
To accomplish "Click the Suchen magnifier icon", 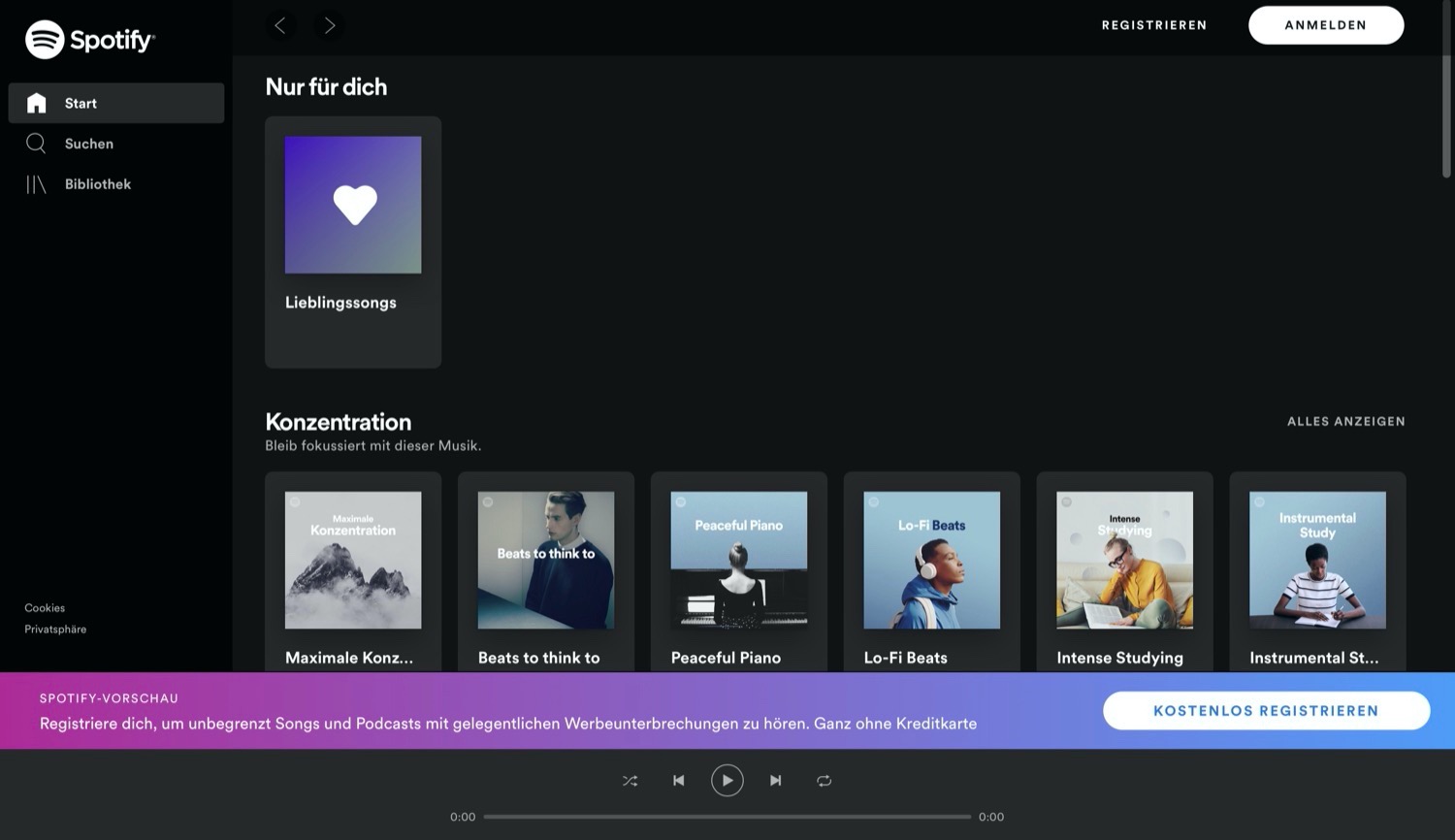I will click(36, 144).
